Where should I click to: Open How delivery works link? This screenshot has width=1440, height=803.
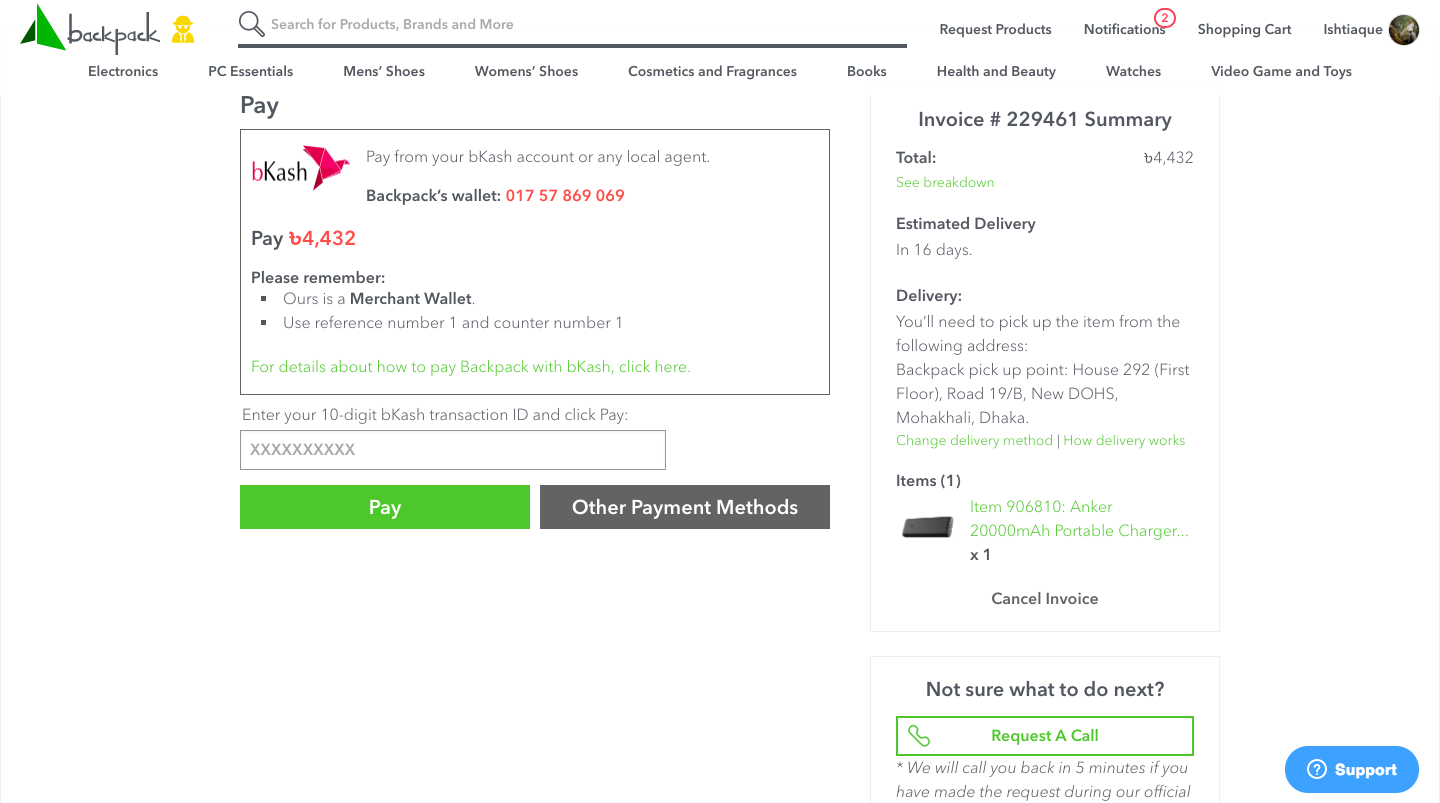(1124, 440)
